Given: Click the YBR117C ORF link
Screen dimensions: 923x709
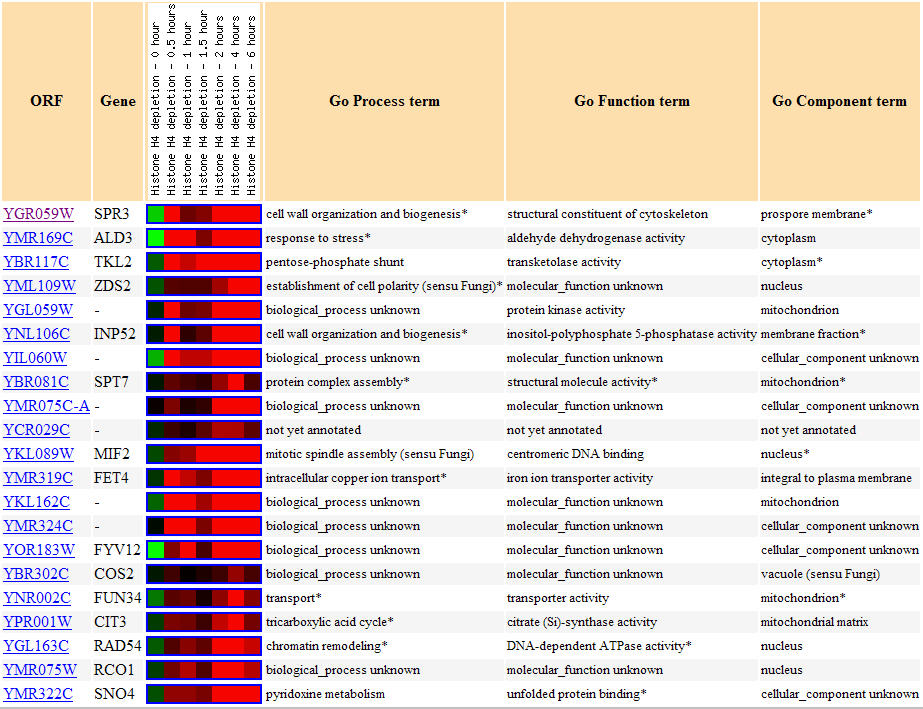Looking at the screenshot, I should [x=37, y=262].
